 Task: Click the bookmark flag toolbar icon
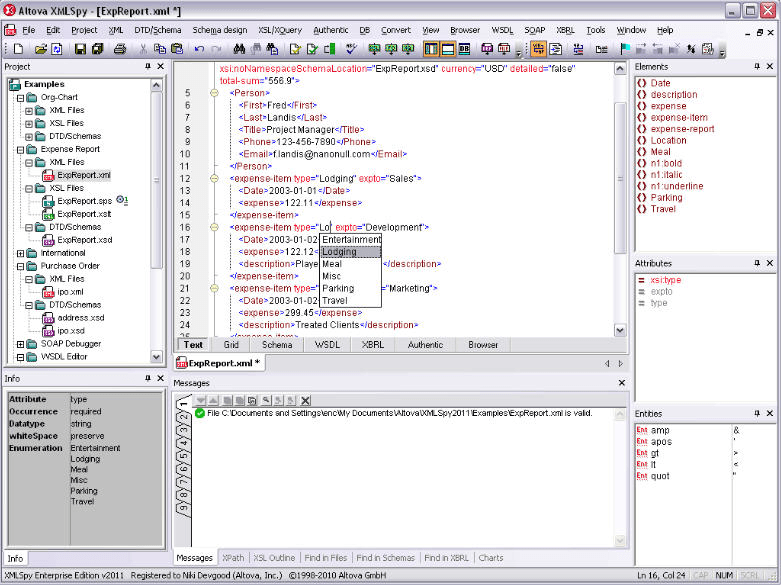coord(625,49)
